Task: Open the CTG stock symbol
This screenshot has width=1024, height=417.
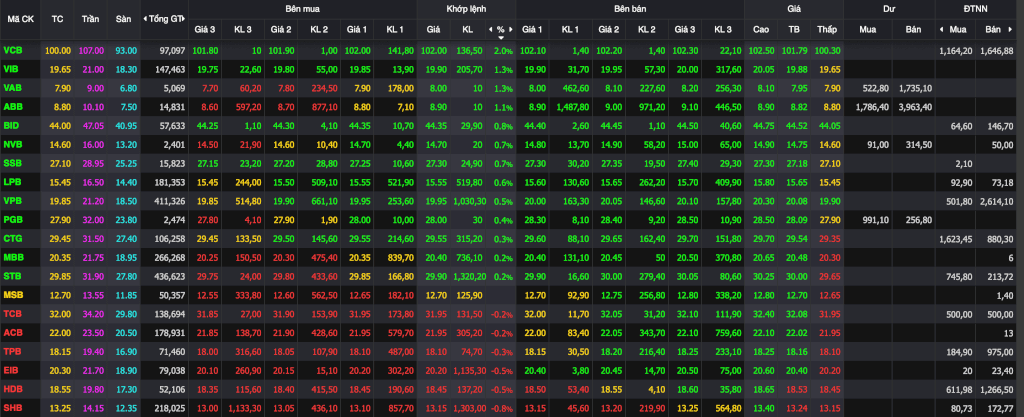Action: tap(12, 239)
